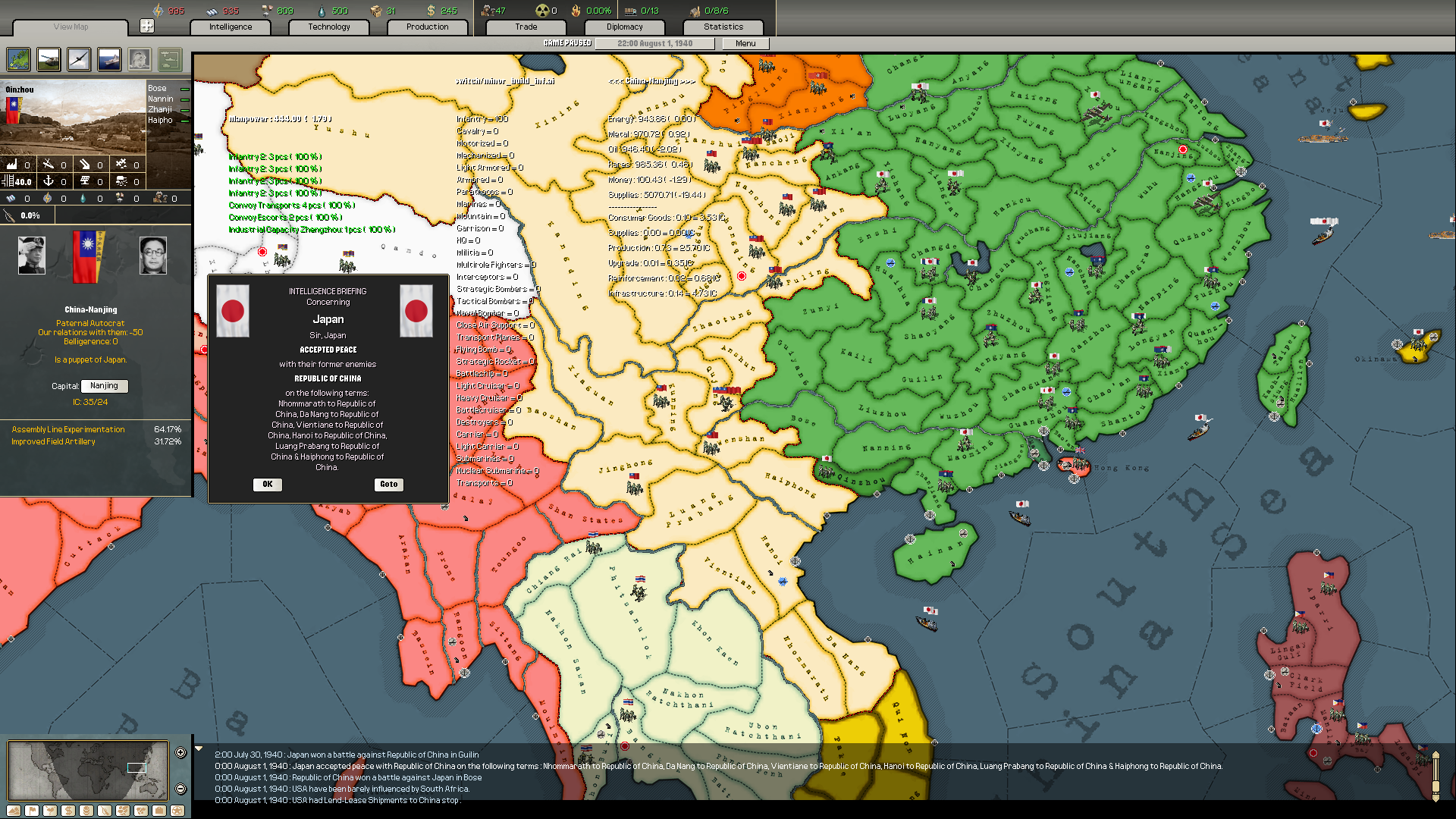Enable political map mode via the flag icon
This screenshot has width=1456, height=819.
[31, 810]
